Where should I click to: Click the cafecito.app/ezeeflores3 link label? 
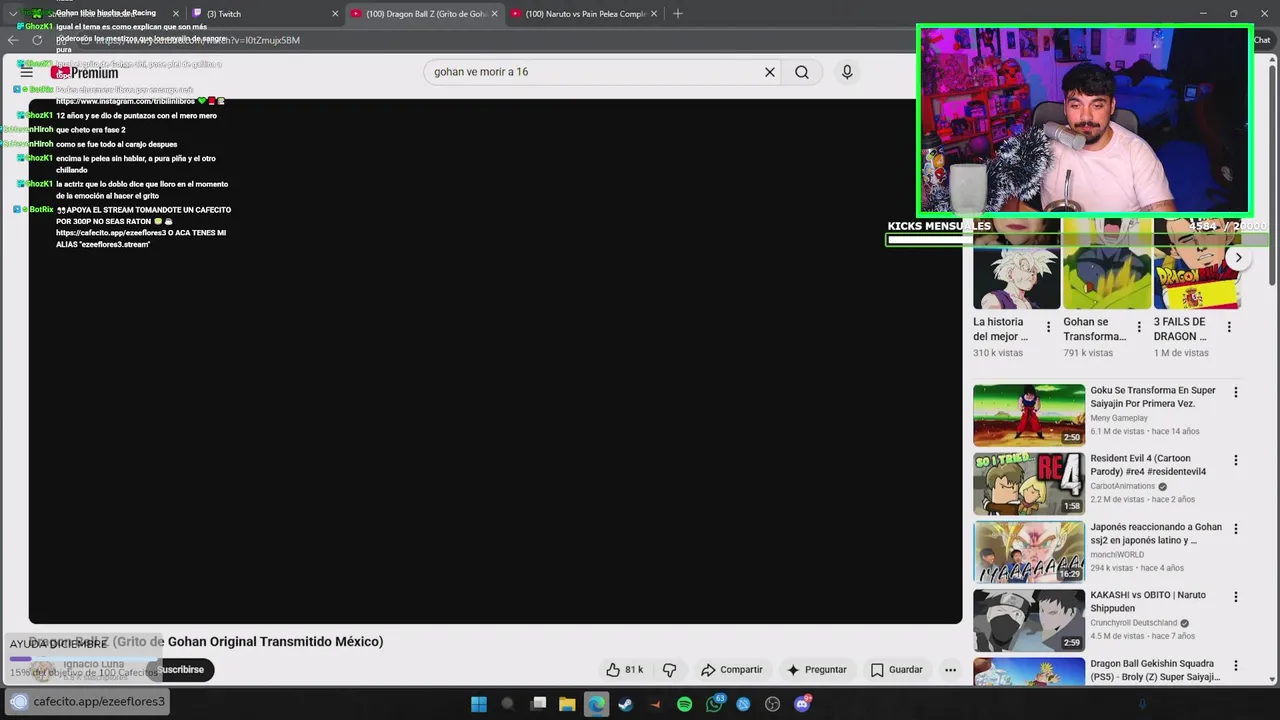[99, 702]
